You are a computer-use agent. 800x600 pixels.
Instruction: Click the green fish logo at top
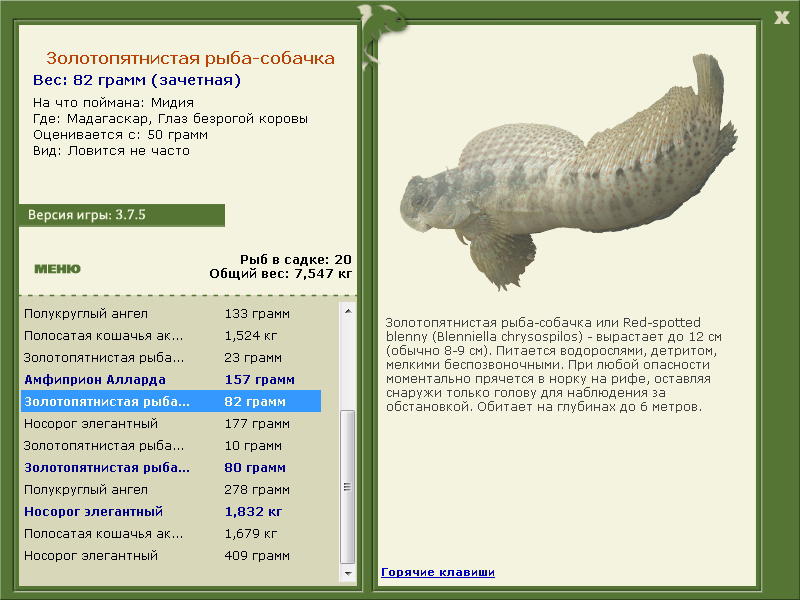380,35
